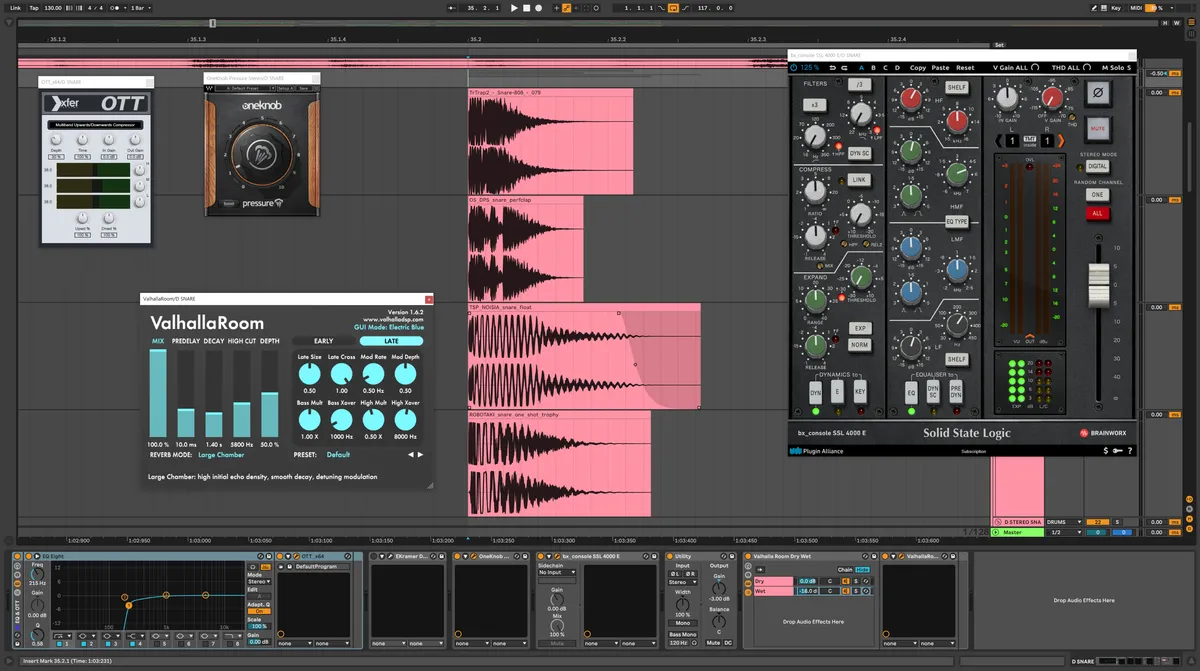Image resolution: width=1200 pixels, height=671 pixels.
Task: Click the Reset button in bx_console toolbar
Action: pos(965,68)
